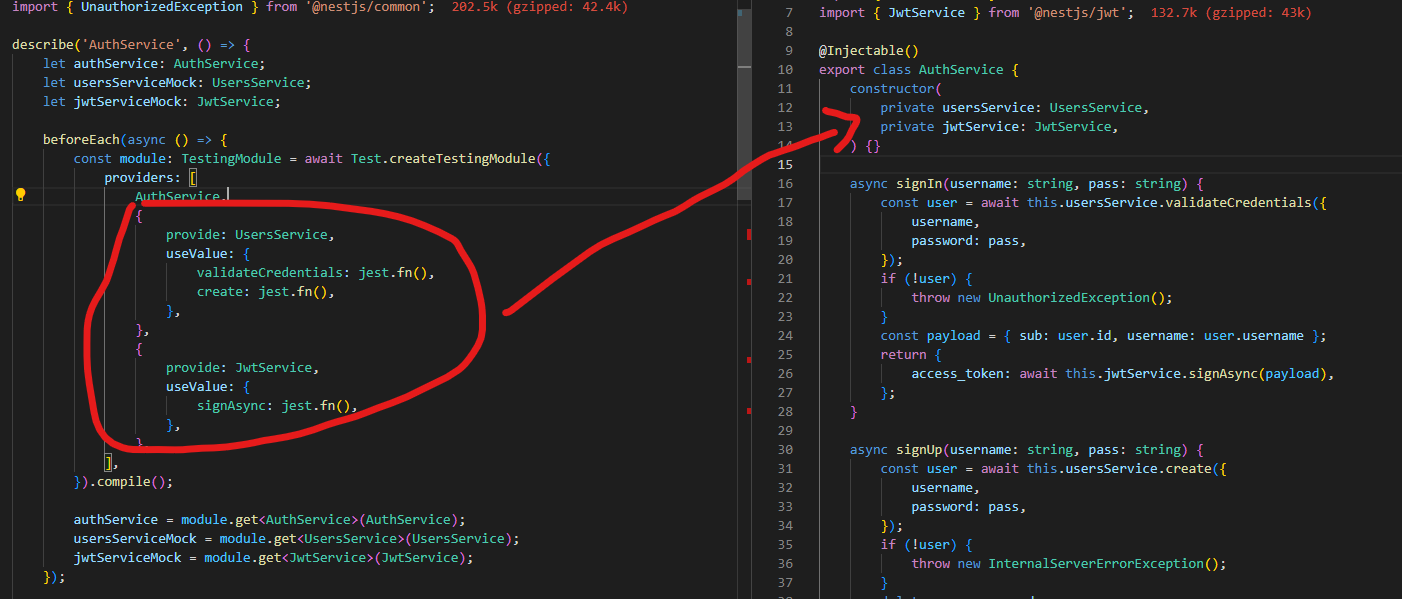
Task: Click the 'beforeEach' call in the test file
Action: pyautogui.click(x=82, y=140)
